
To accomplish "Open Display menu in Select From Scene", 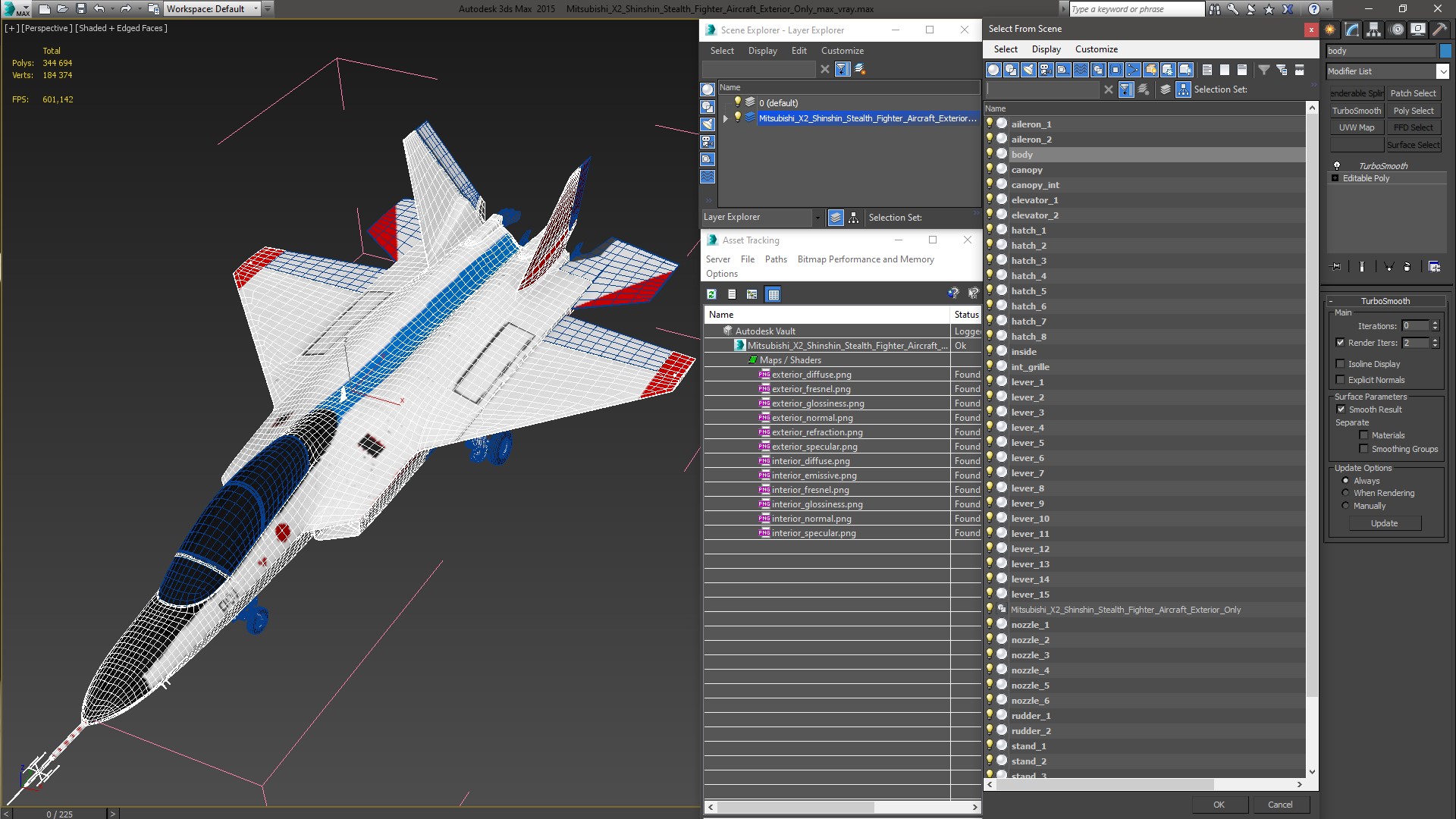I will click(1046, 49).
